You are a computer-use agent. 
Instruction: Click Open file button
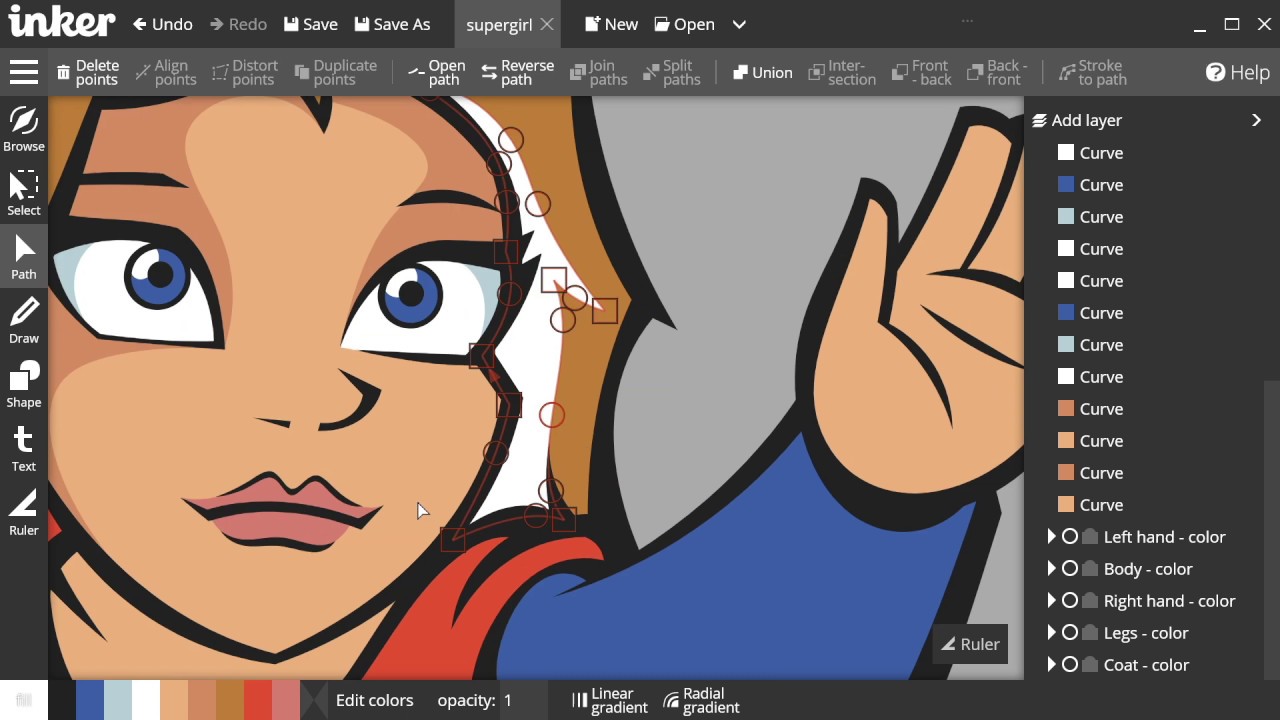(x=685, y=24)
